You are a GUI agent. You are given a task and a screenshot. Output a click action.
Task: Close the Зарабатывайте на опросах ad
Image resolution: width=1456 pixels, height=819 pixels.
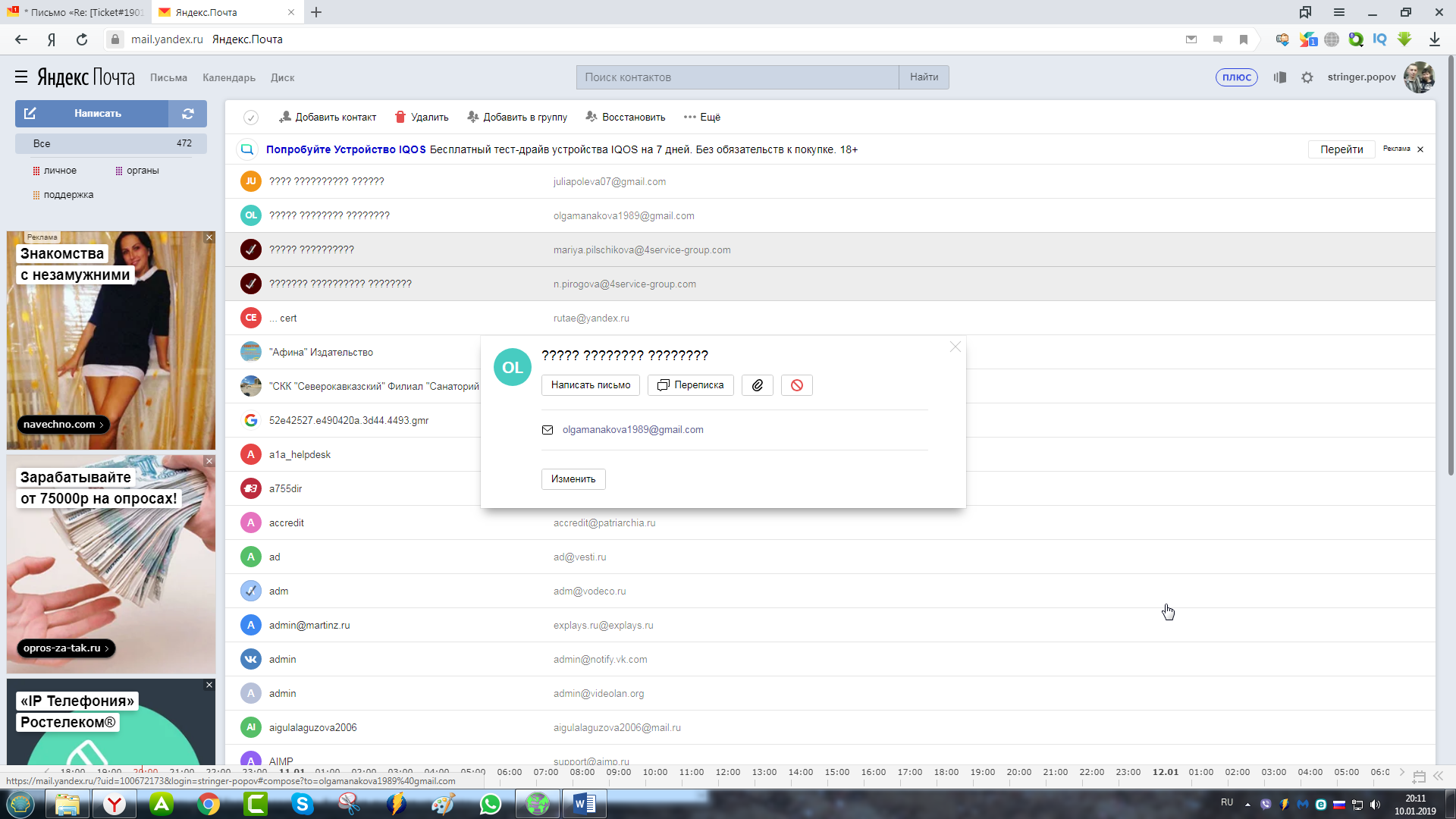209,461
